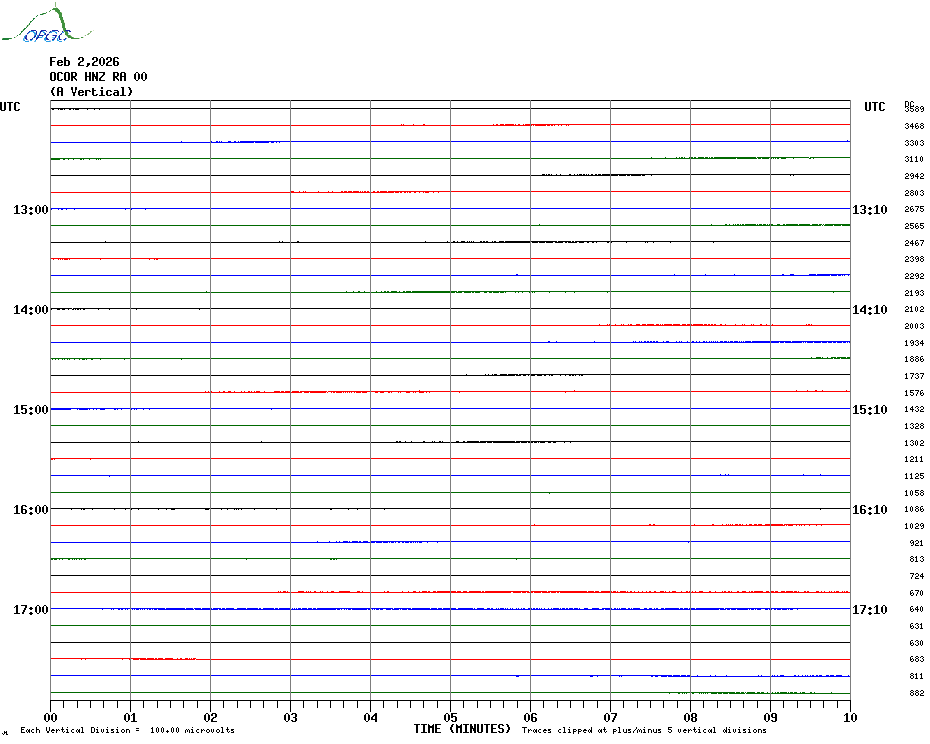Click the UTC label at top right
This screenshot has width=930, height=744.
coord(874,107)
